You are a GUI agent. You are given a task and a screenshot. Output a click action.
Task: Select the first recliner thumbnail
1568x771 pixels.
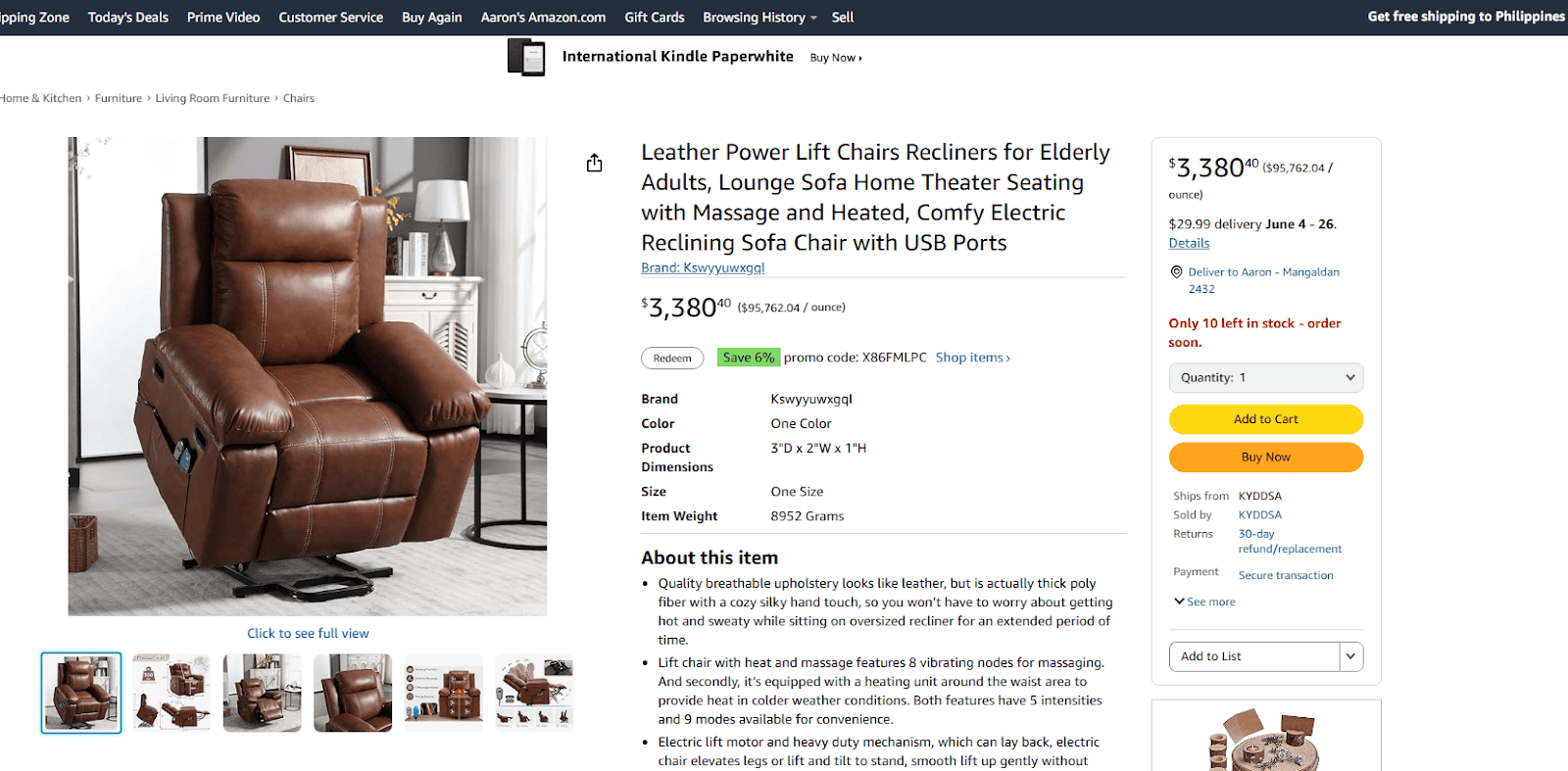[x=81, y=693]
